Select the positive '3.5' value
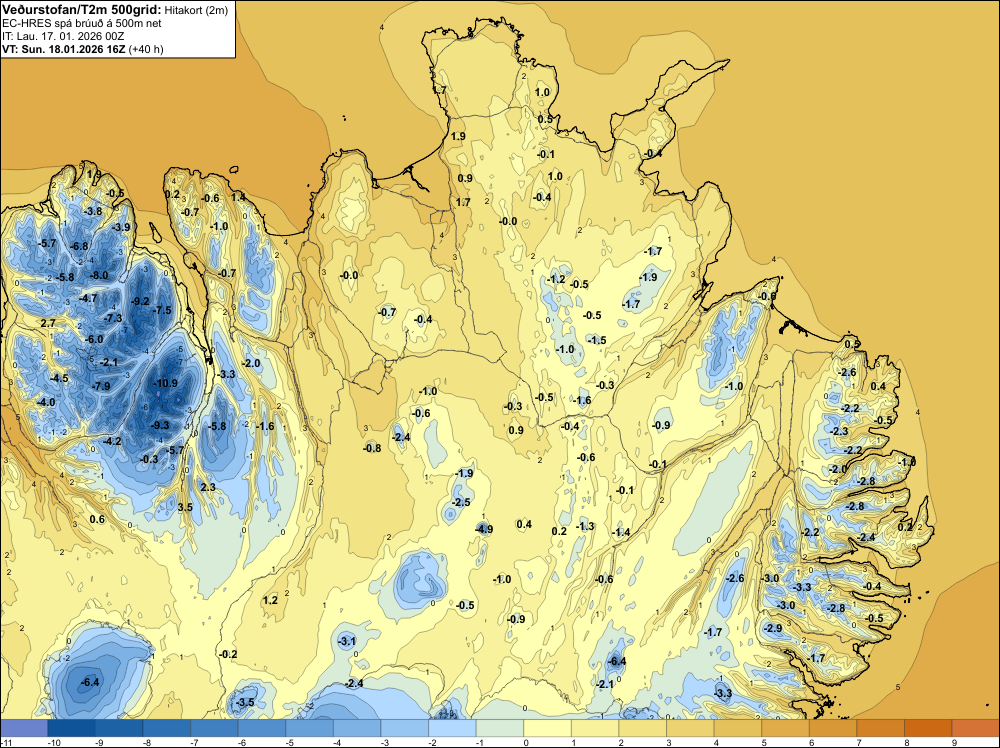The width and height of the screenshot is (1000, 748). 185,508
